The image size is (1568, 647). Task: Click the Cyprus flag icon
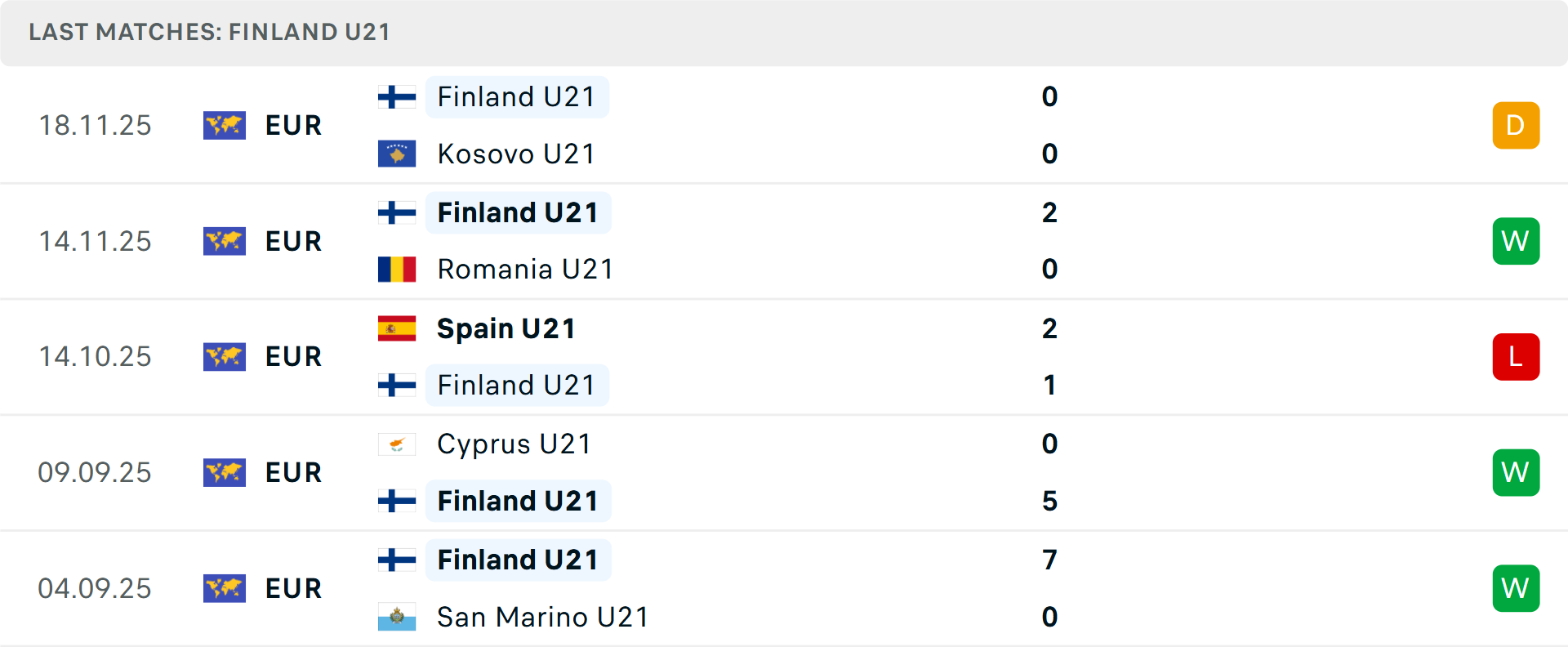(397, 444)
